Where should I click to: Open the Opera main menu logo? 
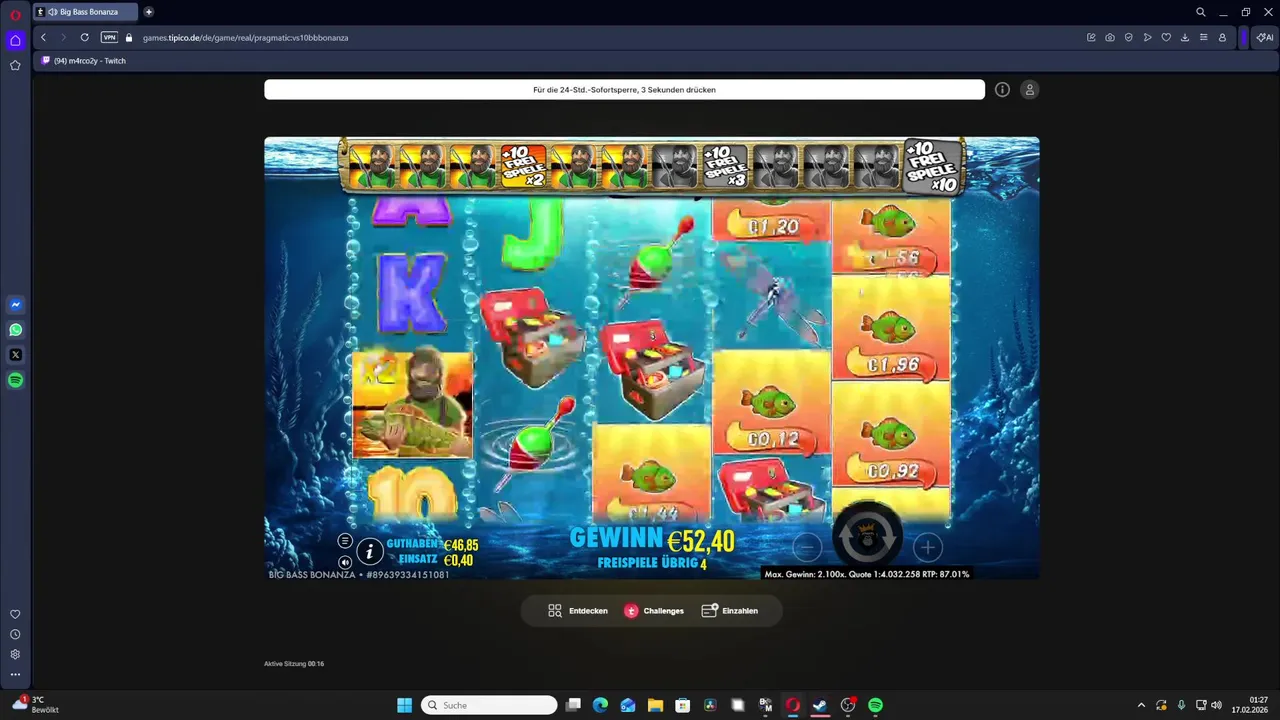[x=15, y=14]
